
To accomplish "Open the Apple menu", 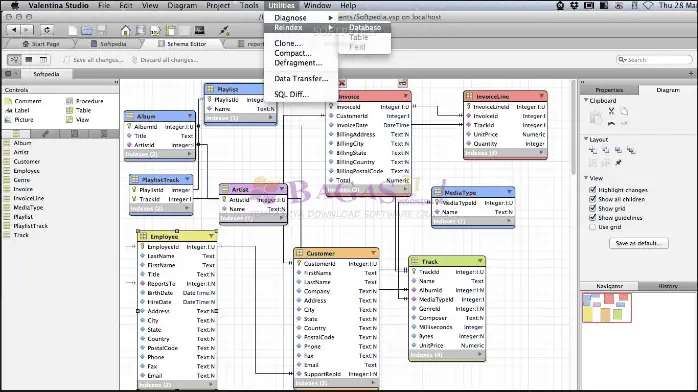I will (x=15, y=5).
